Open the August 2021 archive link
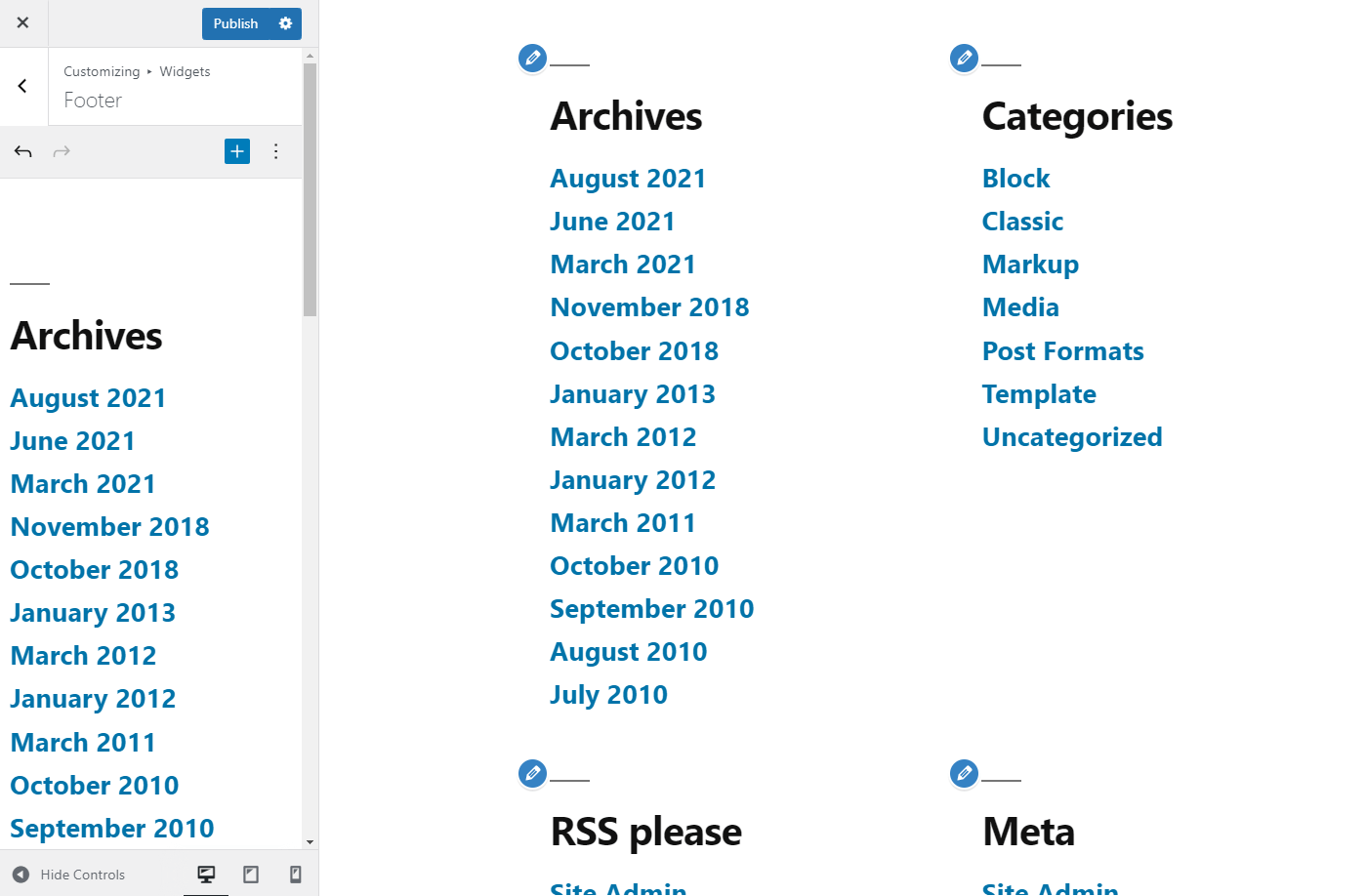Screen dimensions: 1367x896 [x=628, y=178]
